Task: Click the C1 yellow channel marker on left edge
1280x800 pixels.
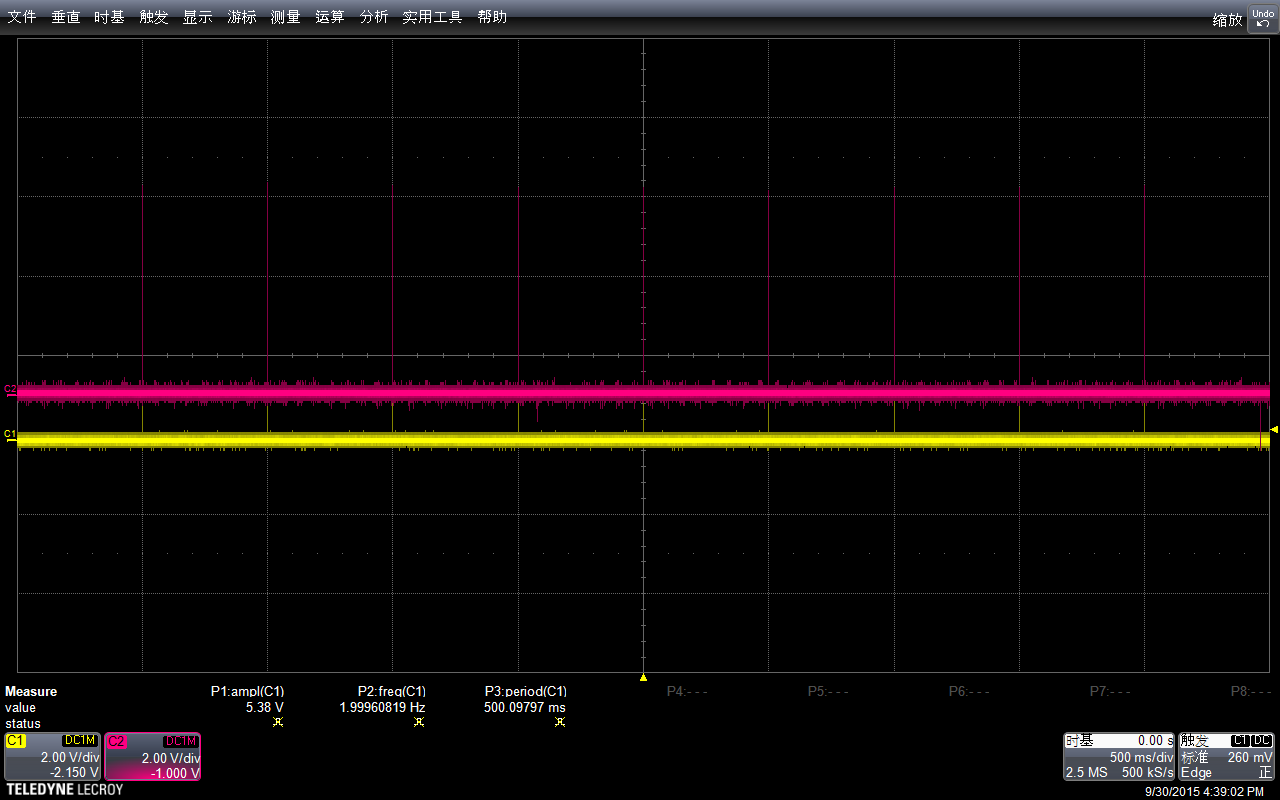Action: 10,435
